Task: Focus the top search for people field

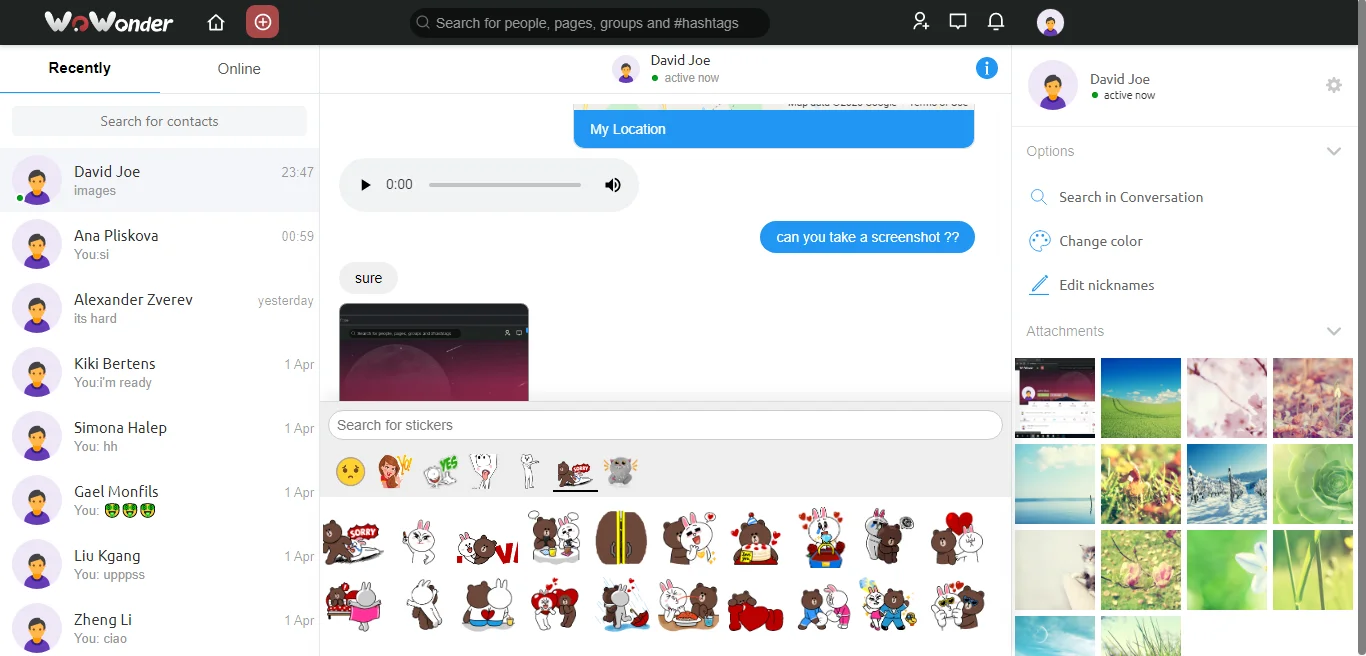Action: (x=590, y=22)
